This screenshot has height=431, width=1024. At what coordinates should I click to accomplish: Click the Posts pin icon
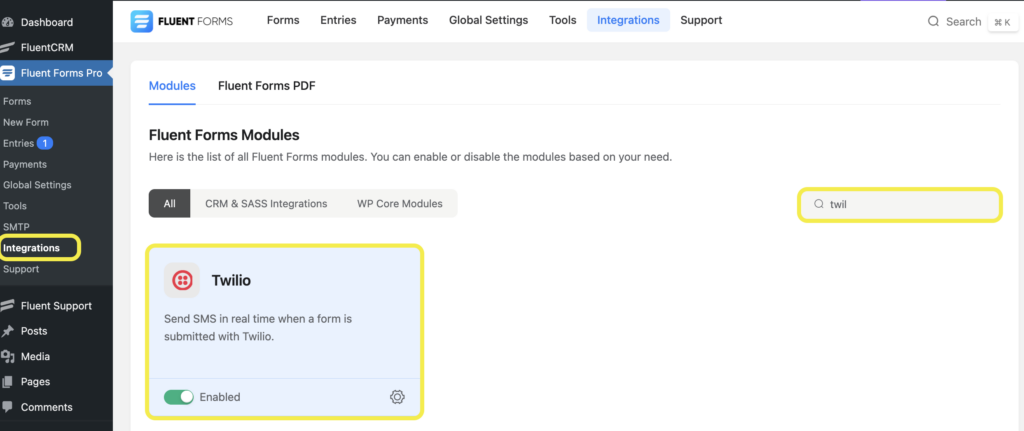(8, 331)
